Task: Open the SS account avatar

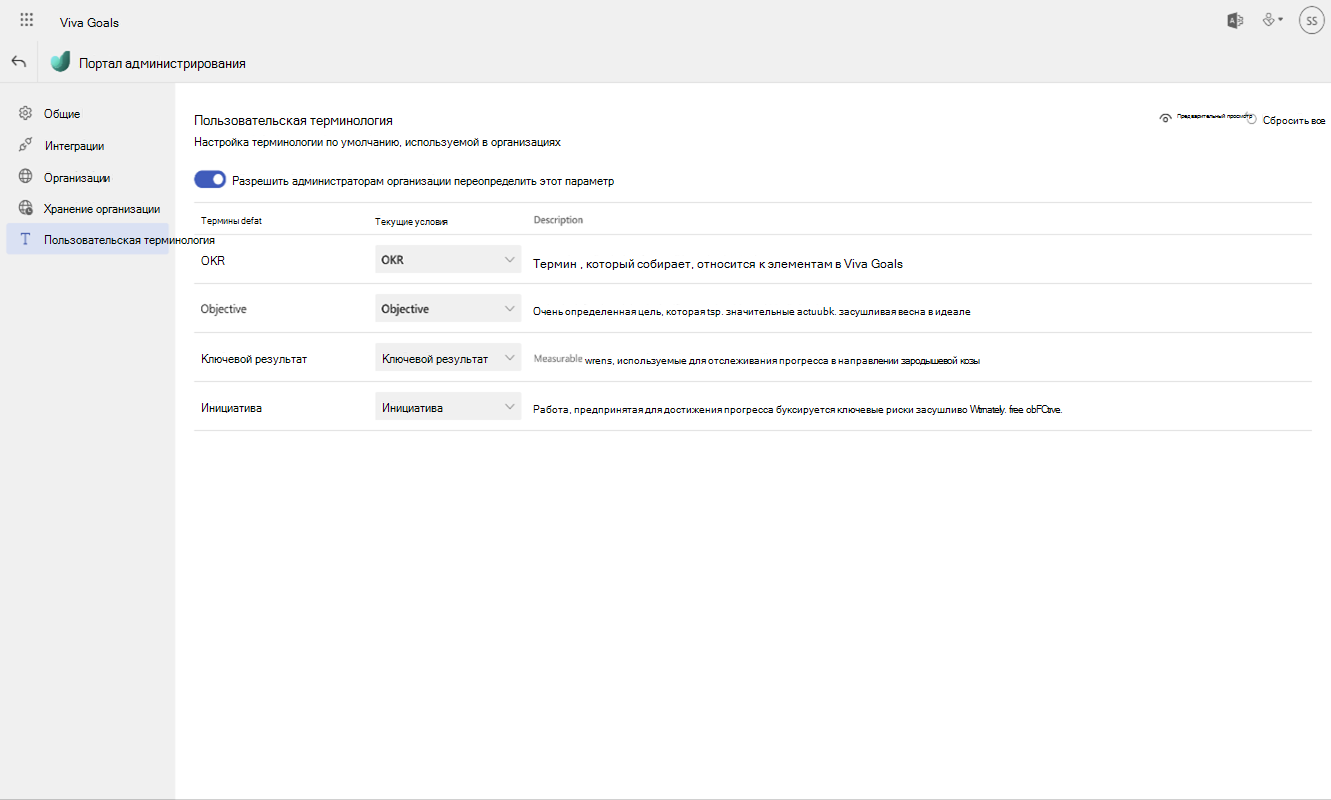Action: [x=1311, y=20]
